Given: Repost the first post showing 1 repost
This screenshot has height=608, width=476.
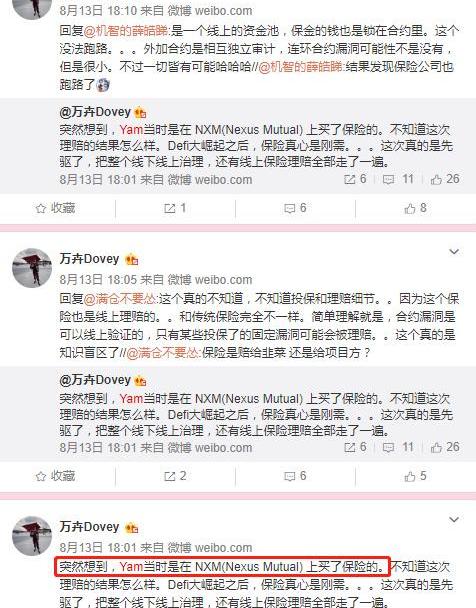Looking at the screenshot, I should (175, 209).
